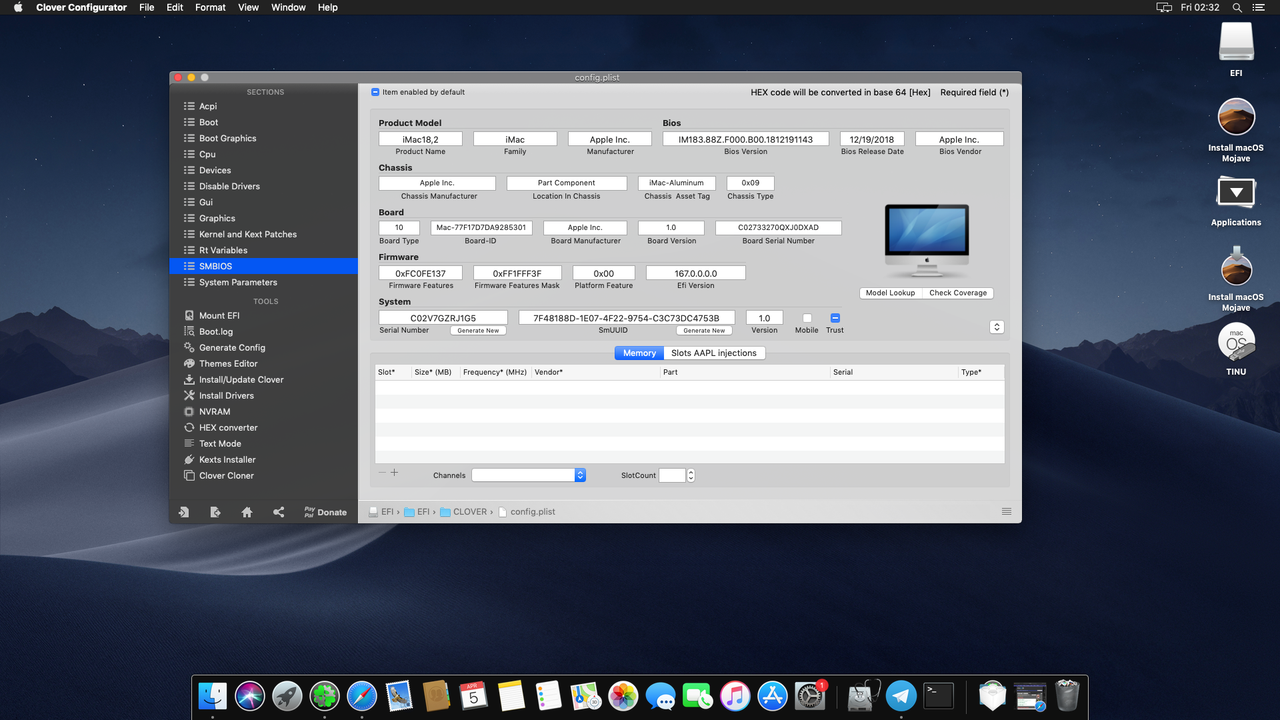
Task: Open the Help menu
Action: coord(328,7)
